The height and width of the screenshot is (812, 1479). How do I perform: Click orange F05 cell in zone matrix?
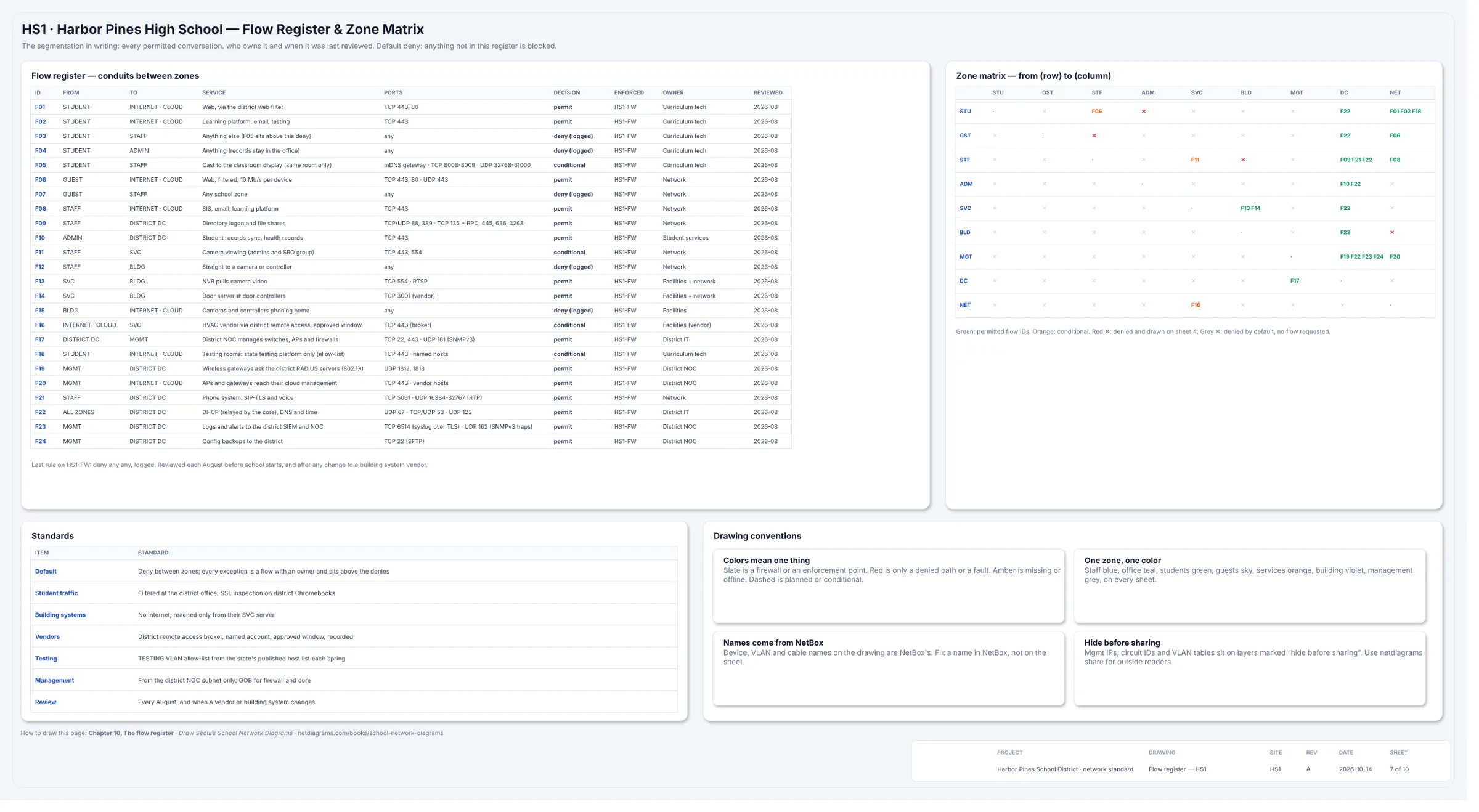[x=1097, y=112]
